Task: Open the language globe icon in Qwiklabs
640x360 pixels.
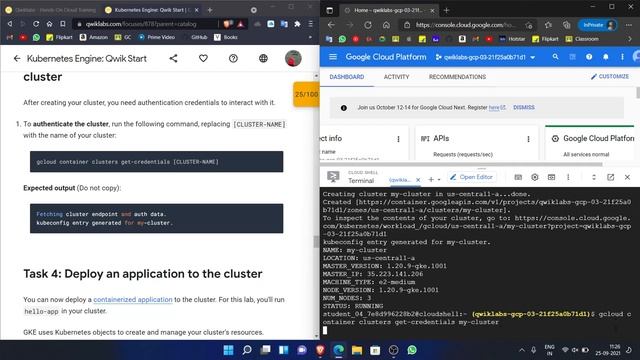Action: coord(263,58)
